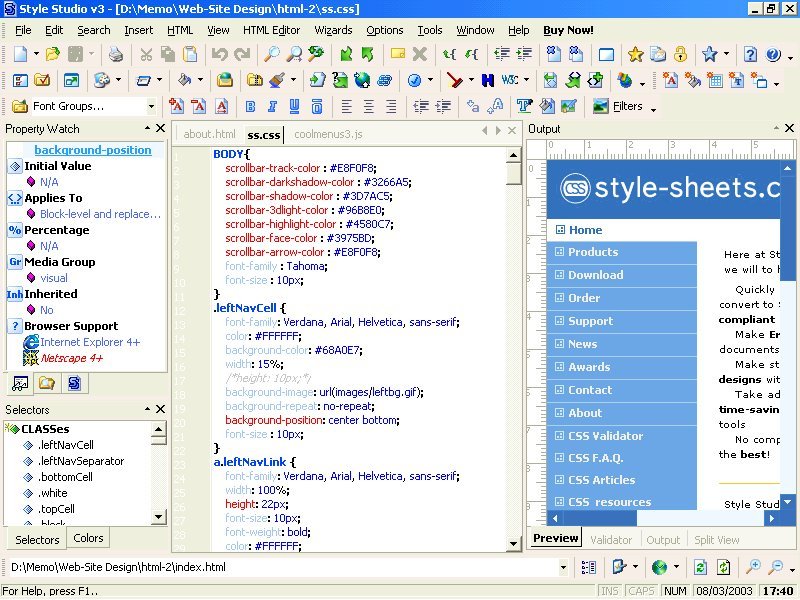Toggle the INS status indicator
This screenshot has height=600, width=800.
610,591
